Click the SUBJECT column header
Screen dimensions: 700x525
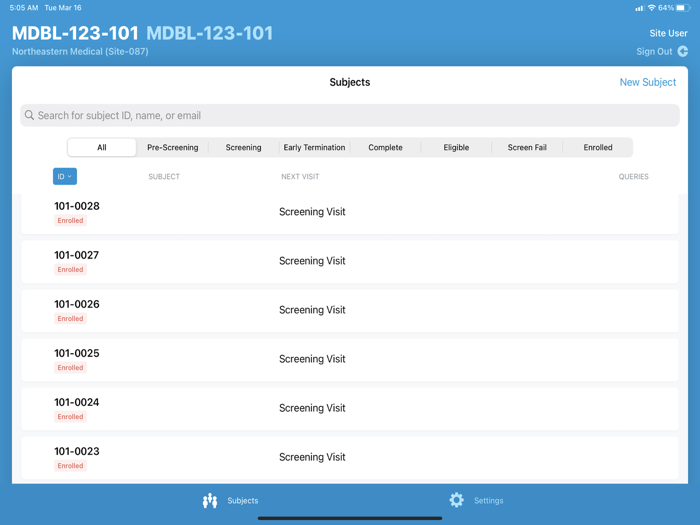click(164, 177)
